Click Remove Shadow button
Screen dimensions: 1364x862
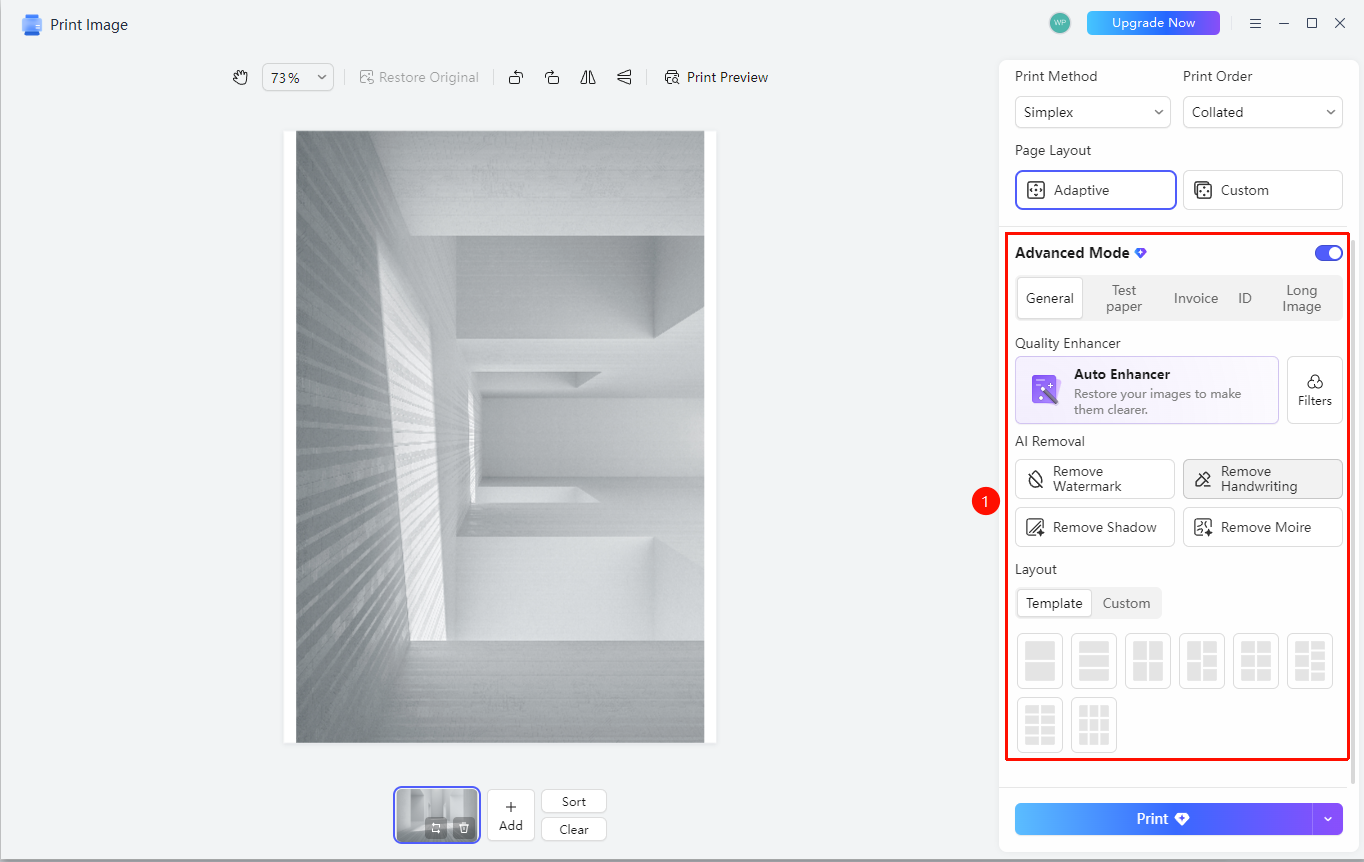pyautogui.click(x=1095, y=527)
